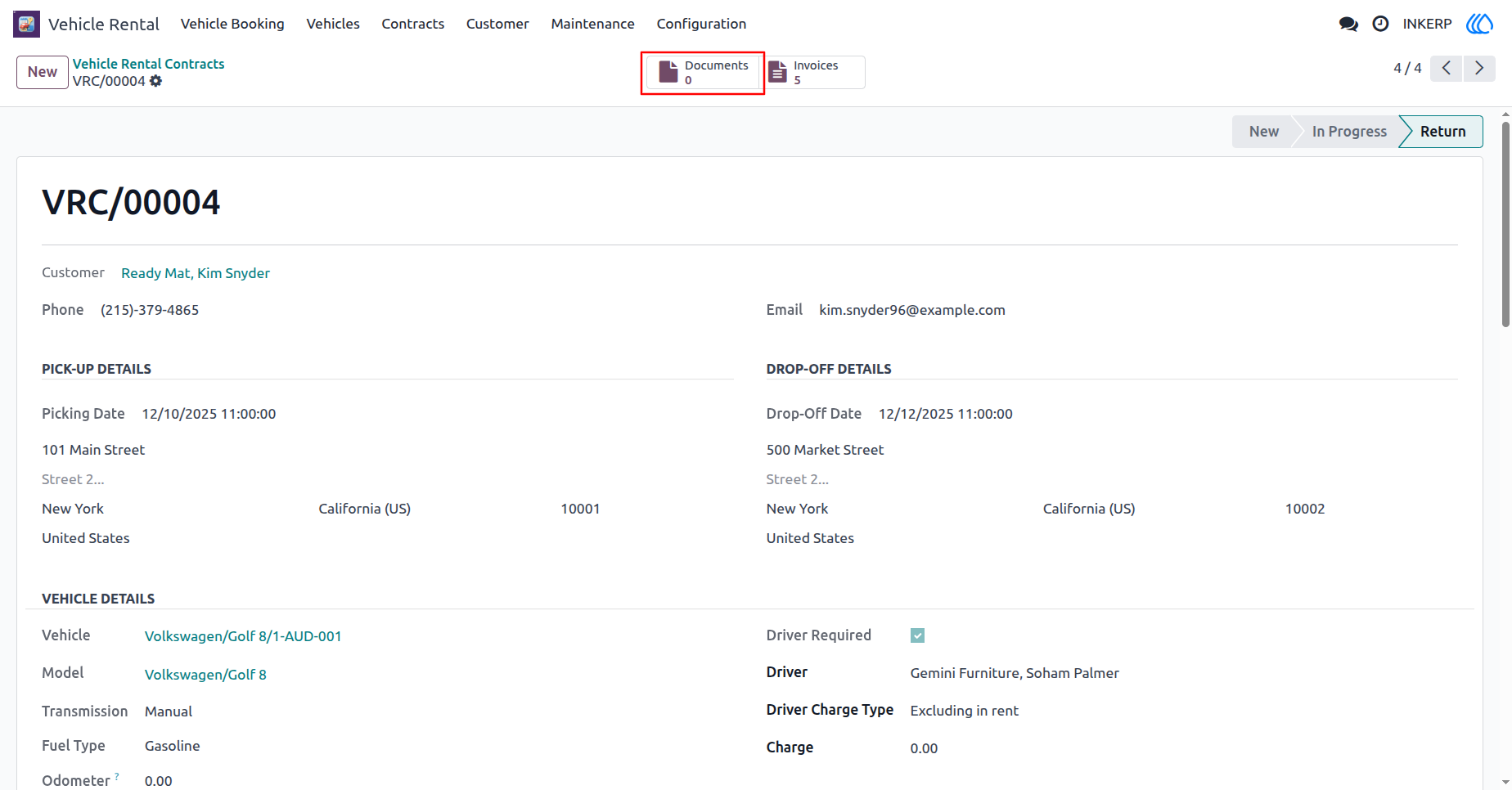Select the Return status stage

1442,132
